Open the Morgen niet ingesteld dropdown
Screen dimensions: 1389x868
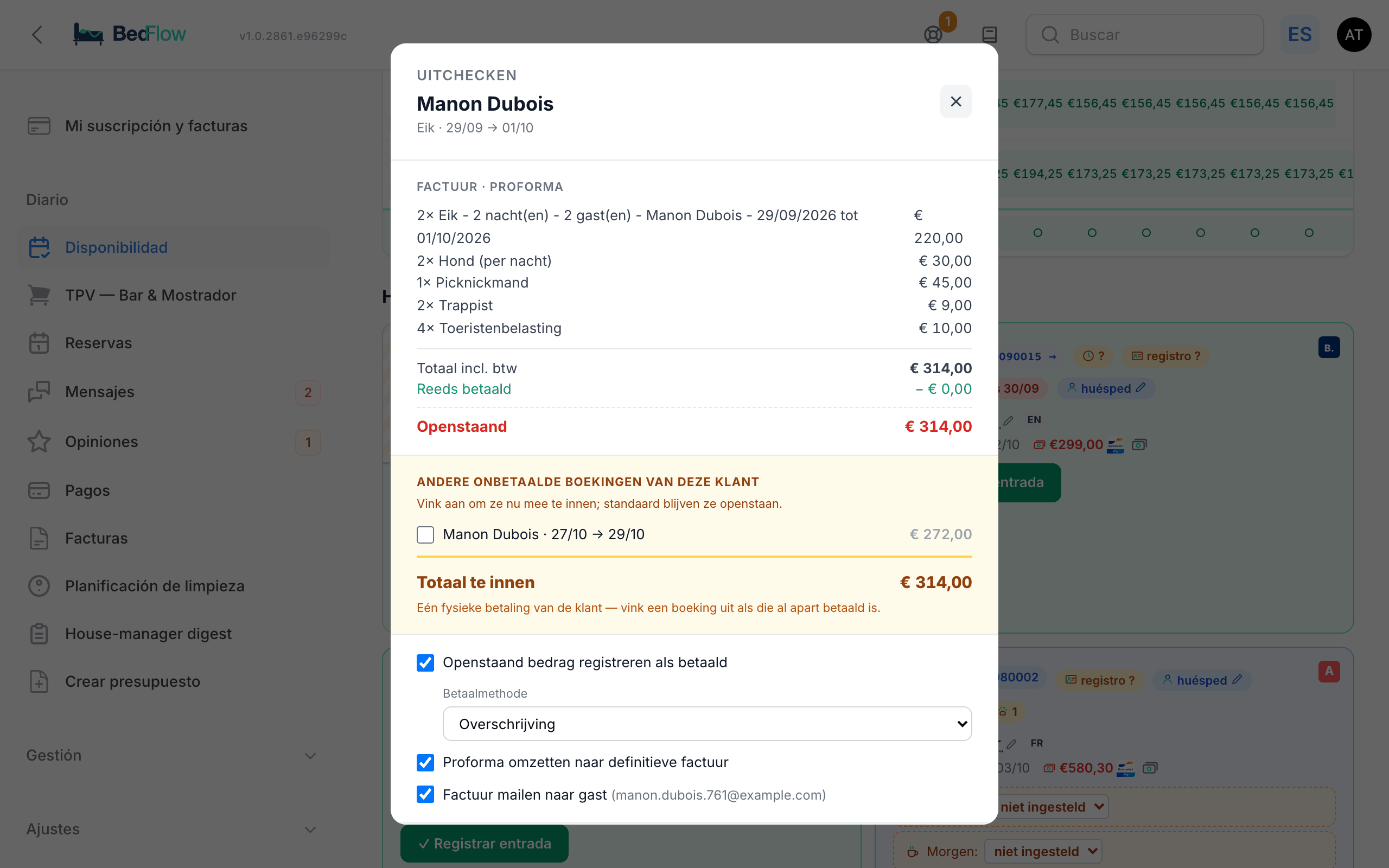[x=1043, y=851]
